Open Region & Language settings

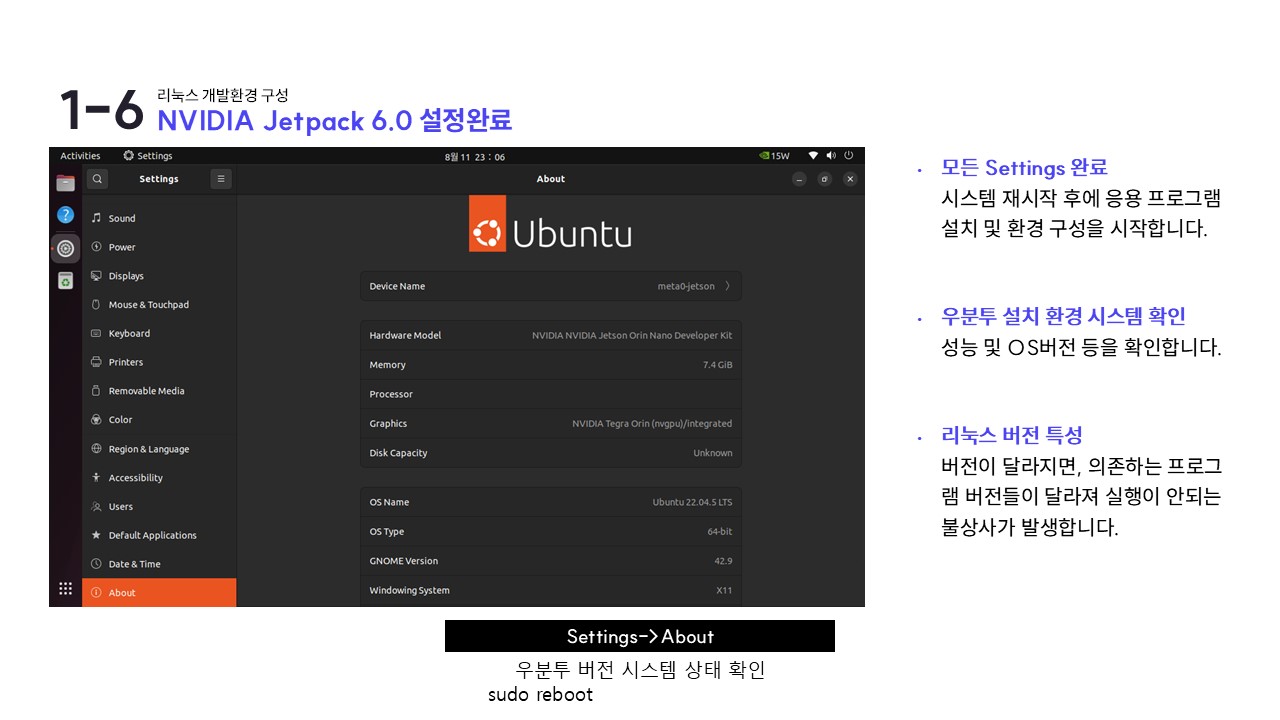tap(160, 449)
